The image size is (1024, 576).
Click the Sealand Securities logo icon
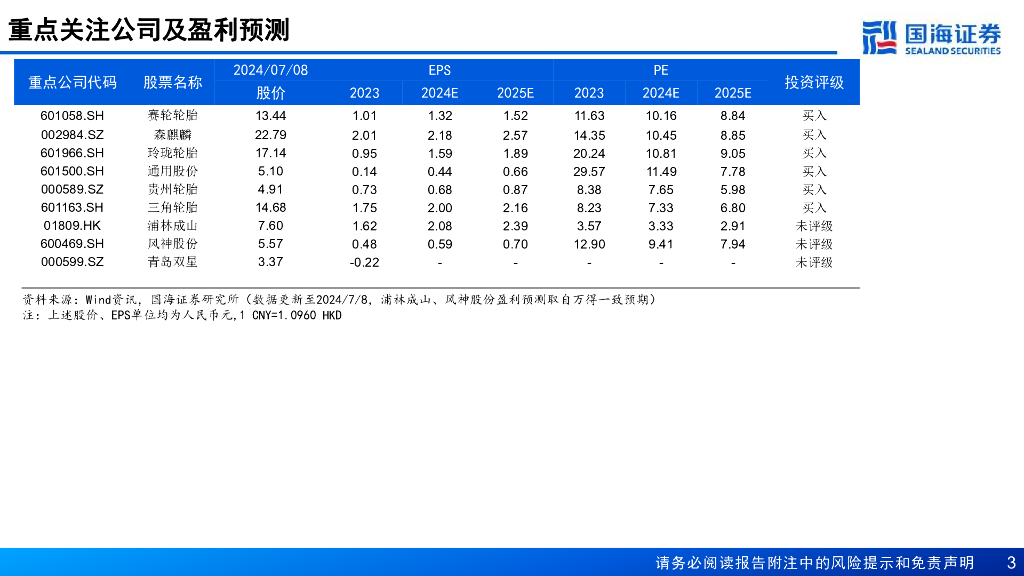[x=880, y=37]
